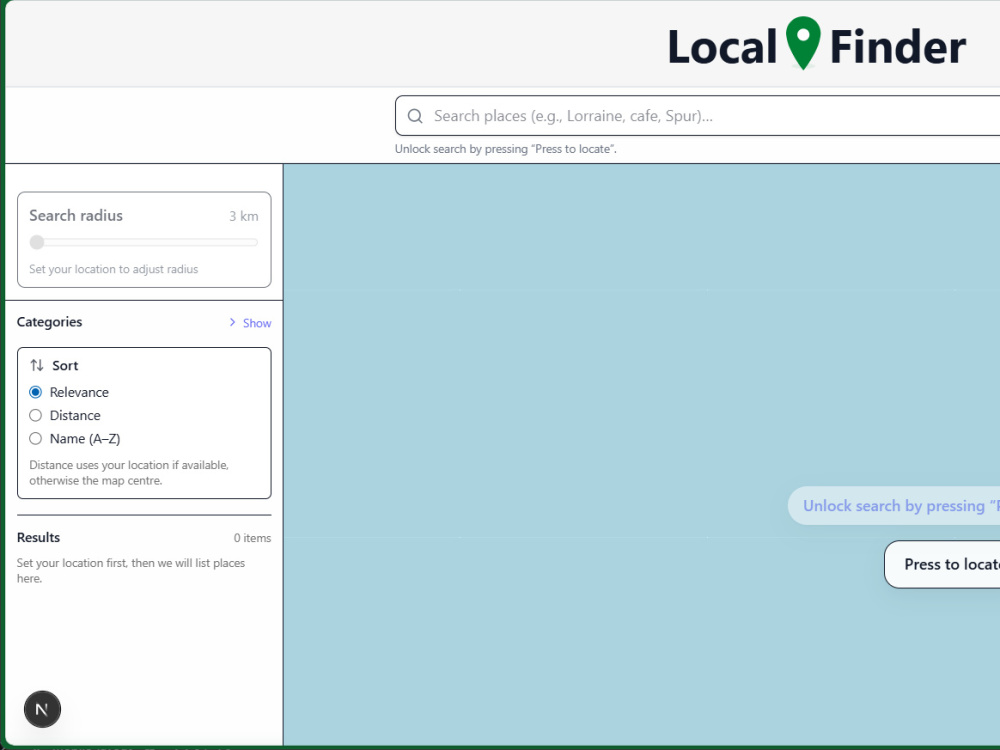This screenshot has width=1000, height=750.
Task: Click 'Set your location first' results message
Action: coord(131,571)
